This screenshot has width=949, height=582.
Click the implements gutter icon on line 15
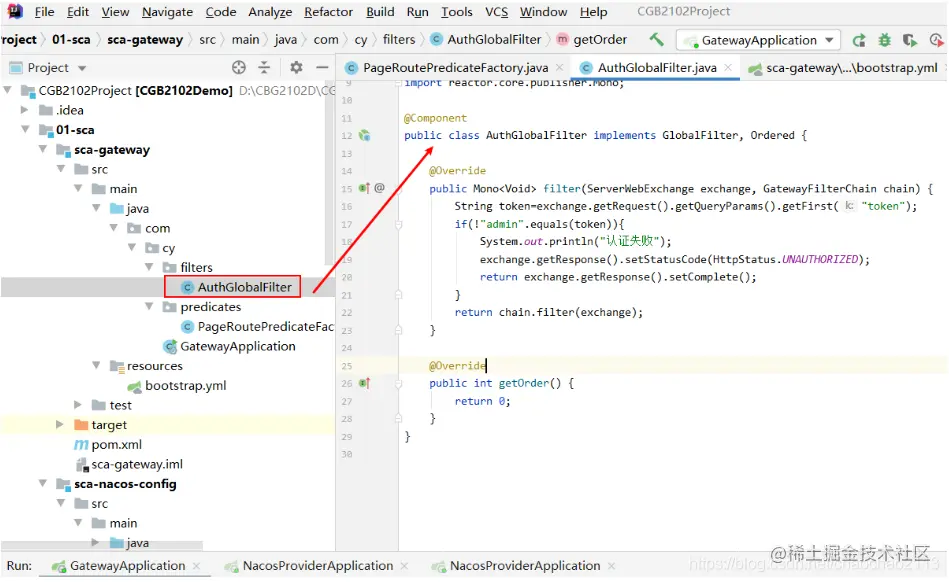(364, 188)
